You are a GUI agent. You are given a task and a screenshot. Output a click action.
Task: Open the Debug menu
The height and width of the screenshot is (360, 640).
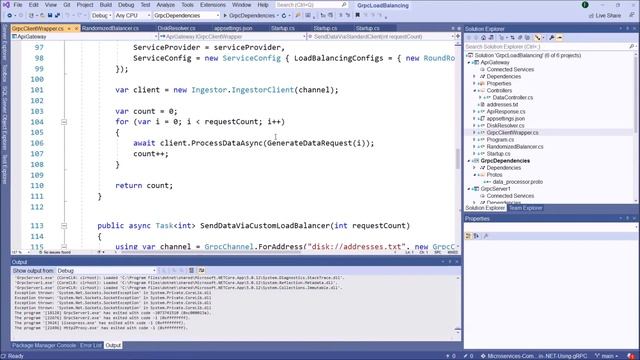coord(126,5)
